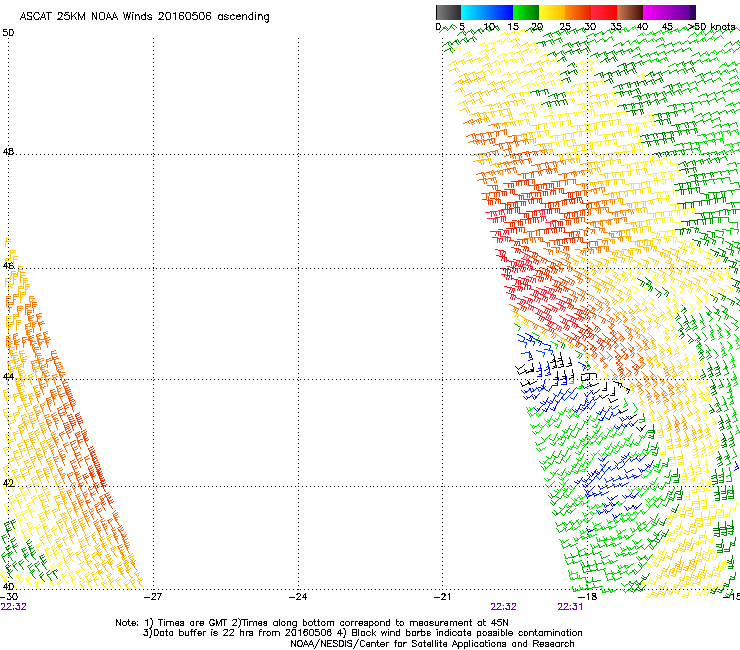This screenshot has width=740, height=650.
Task: Click the red 30-35 knots color bar segment
Action: click(x=604, y=12)
